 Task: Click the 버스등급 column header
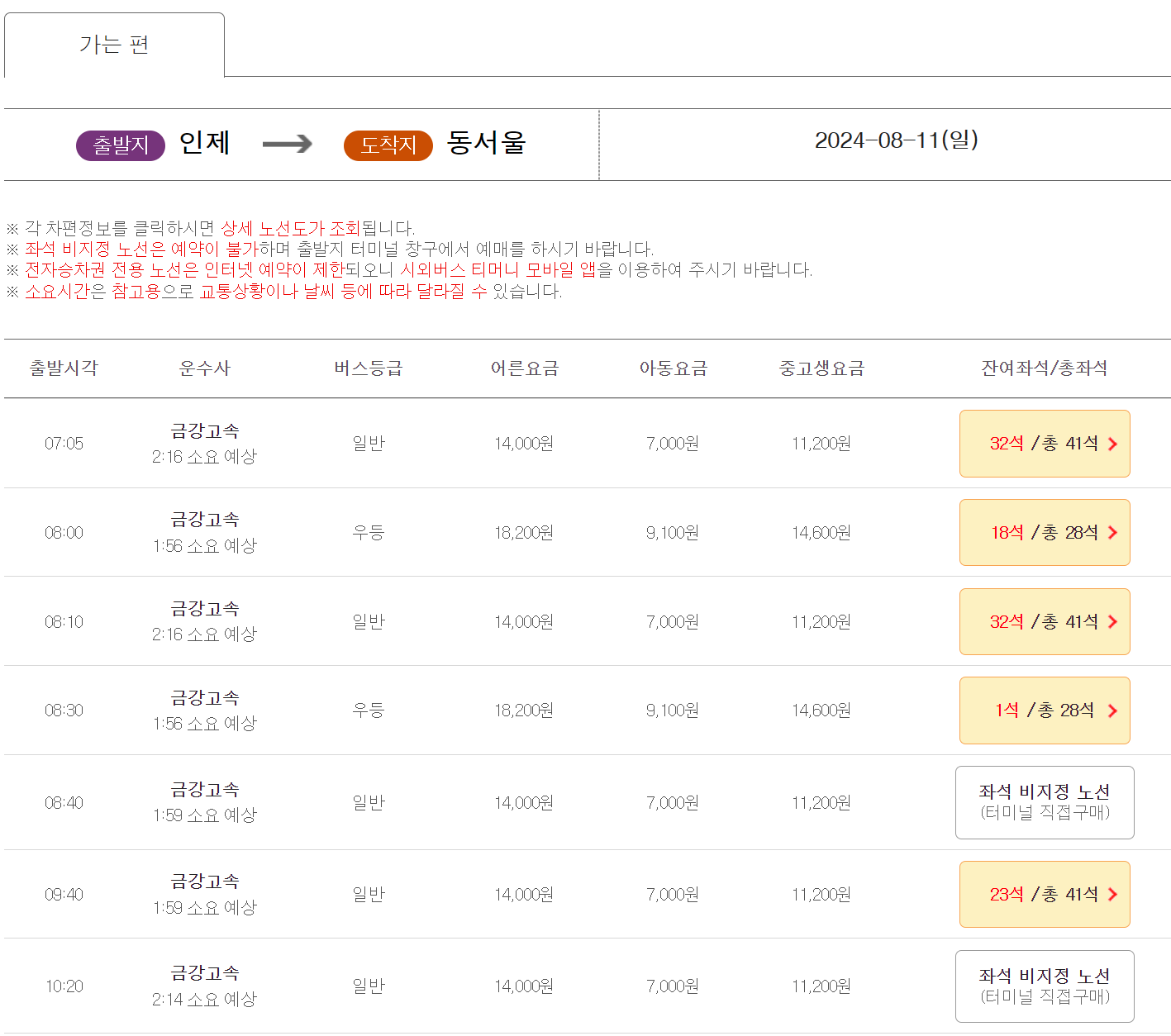[x=369, y=368]
